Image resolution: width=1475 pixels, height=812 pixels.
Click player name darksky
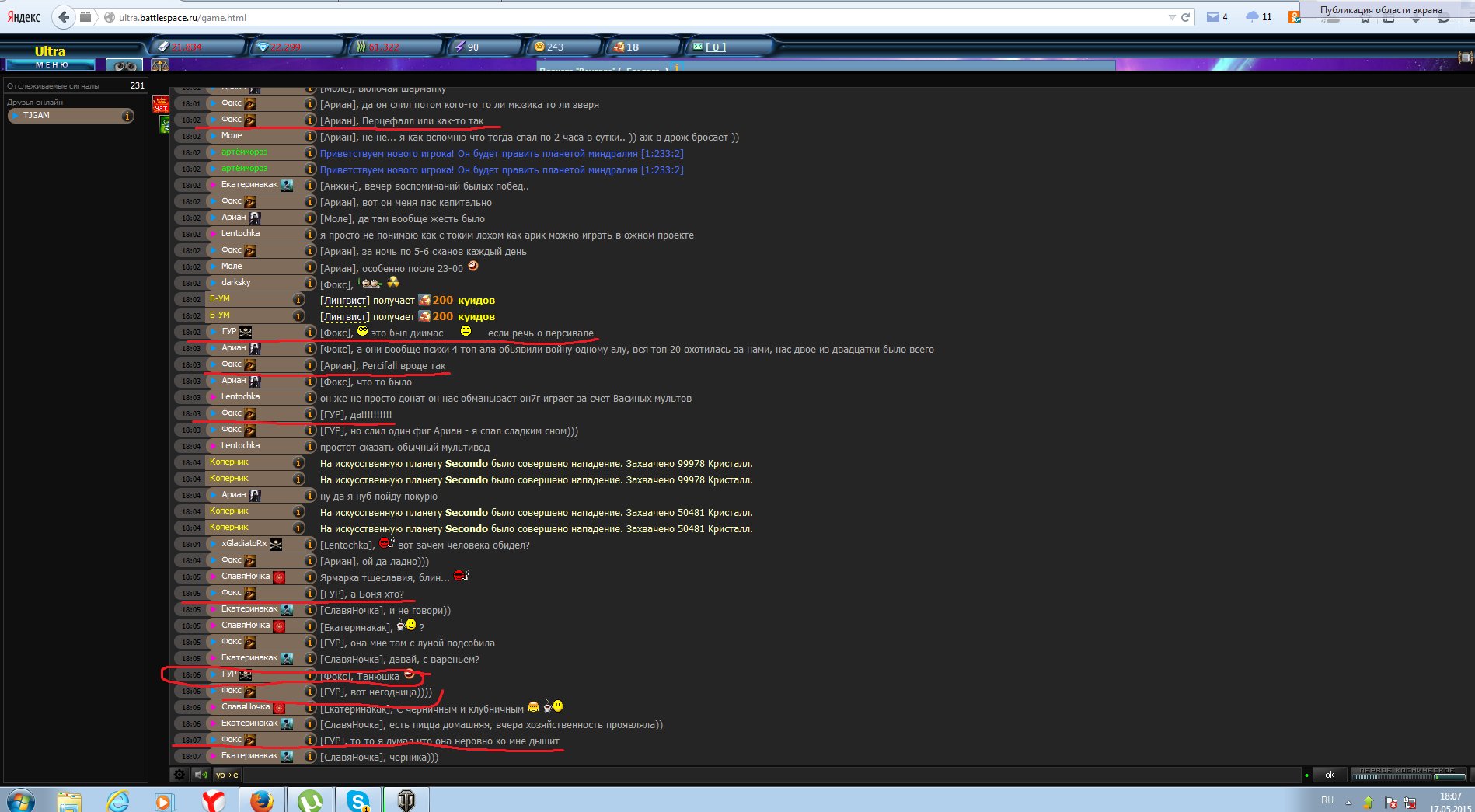click(x=236, y=283)
